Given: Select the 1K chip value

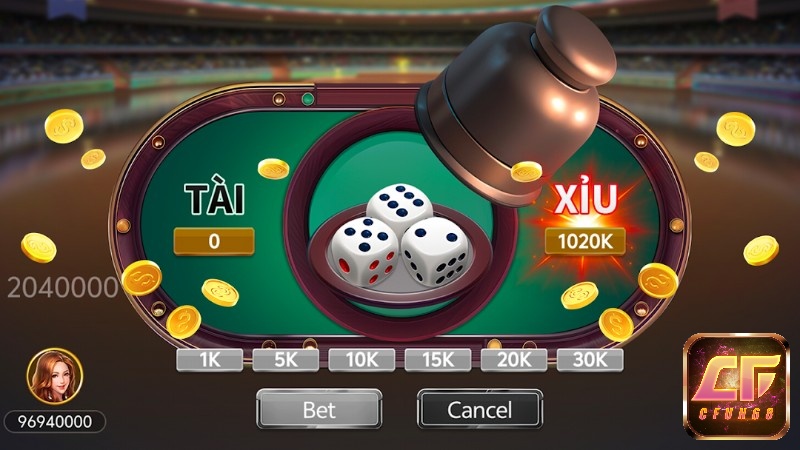Looking at the screenshot, I should (x=210, y=360).
